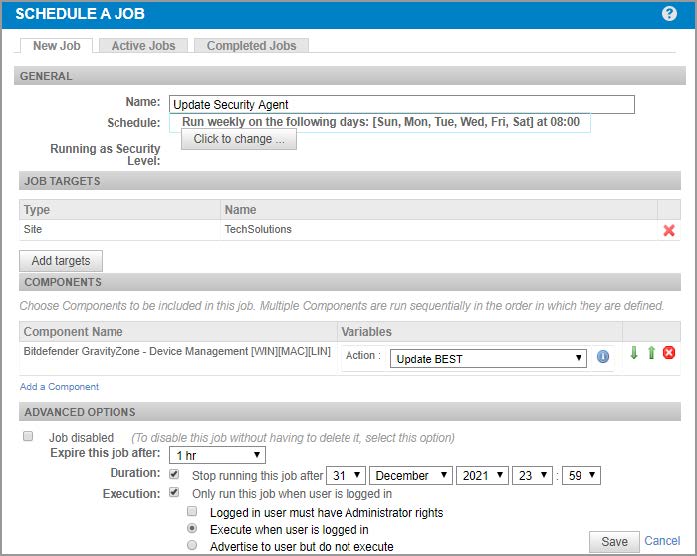This screenshot has width=697, height=556.
Task: Toggle Only run when user logged in
Action: [x=175, y=493]
